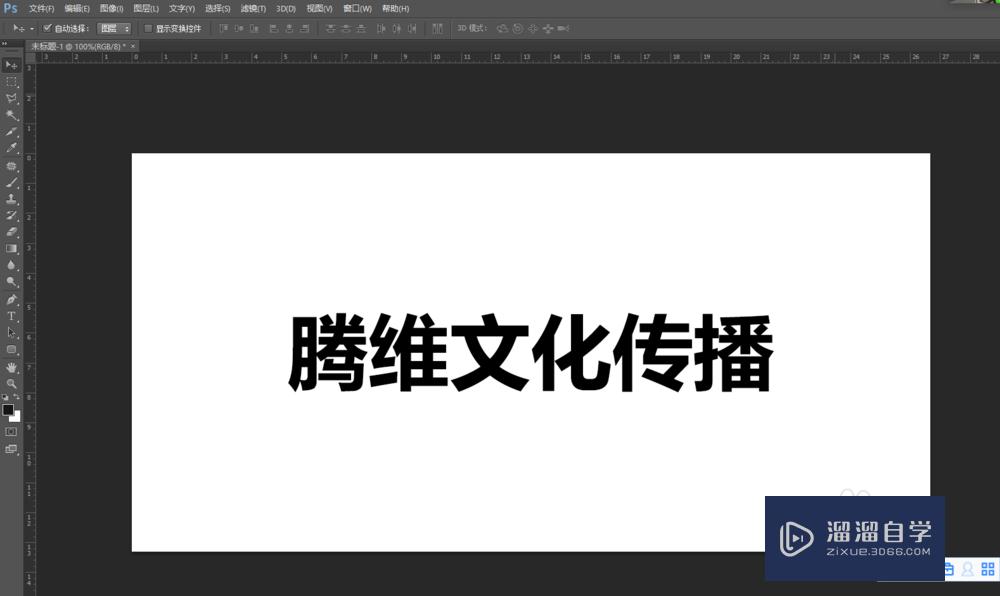Select the Pen tool
1000x596 pixels.
(x=11, y=300)
